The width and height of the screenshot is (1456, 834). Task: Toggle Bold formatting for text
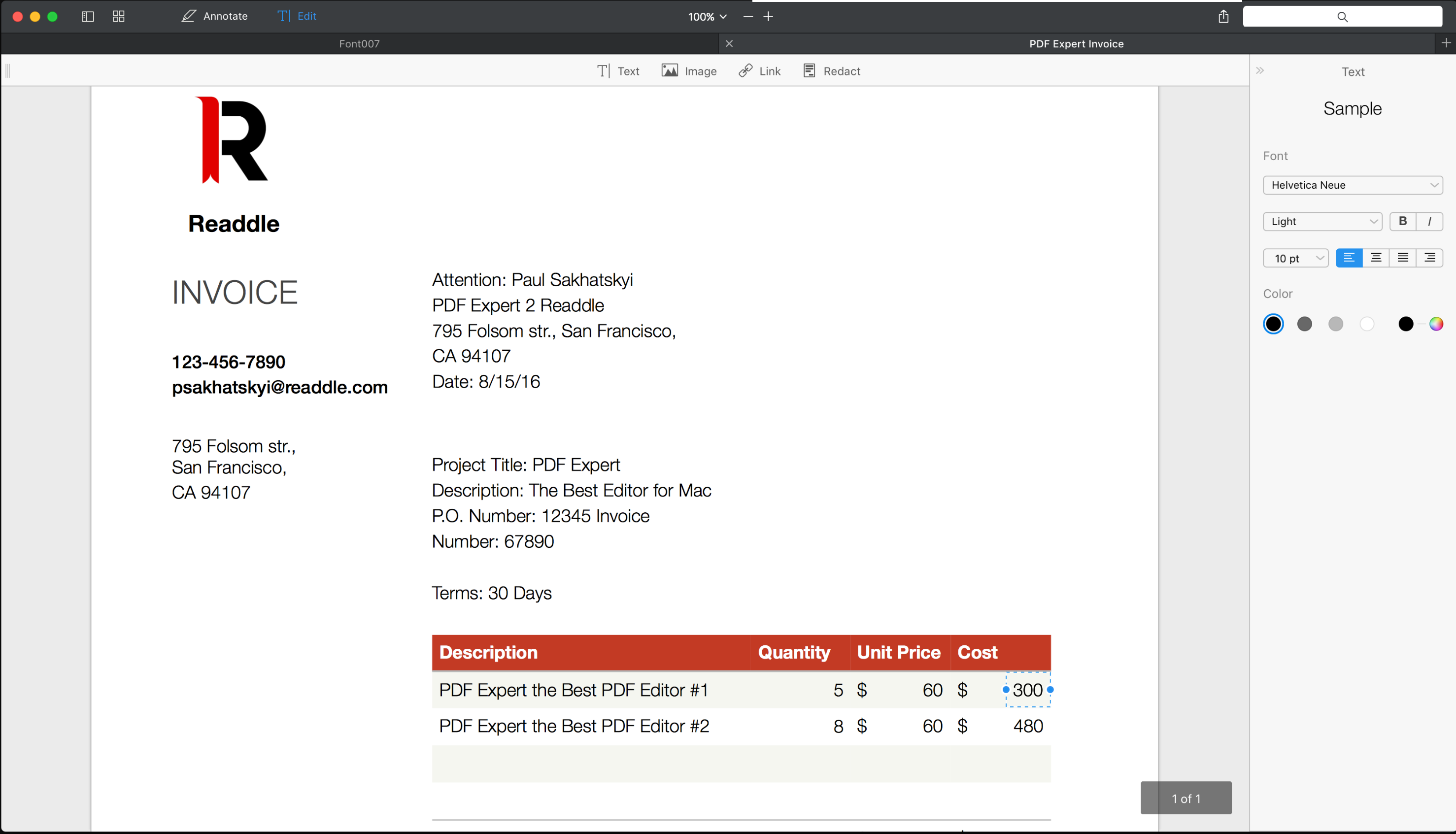[x=1403, y=220]
